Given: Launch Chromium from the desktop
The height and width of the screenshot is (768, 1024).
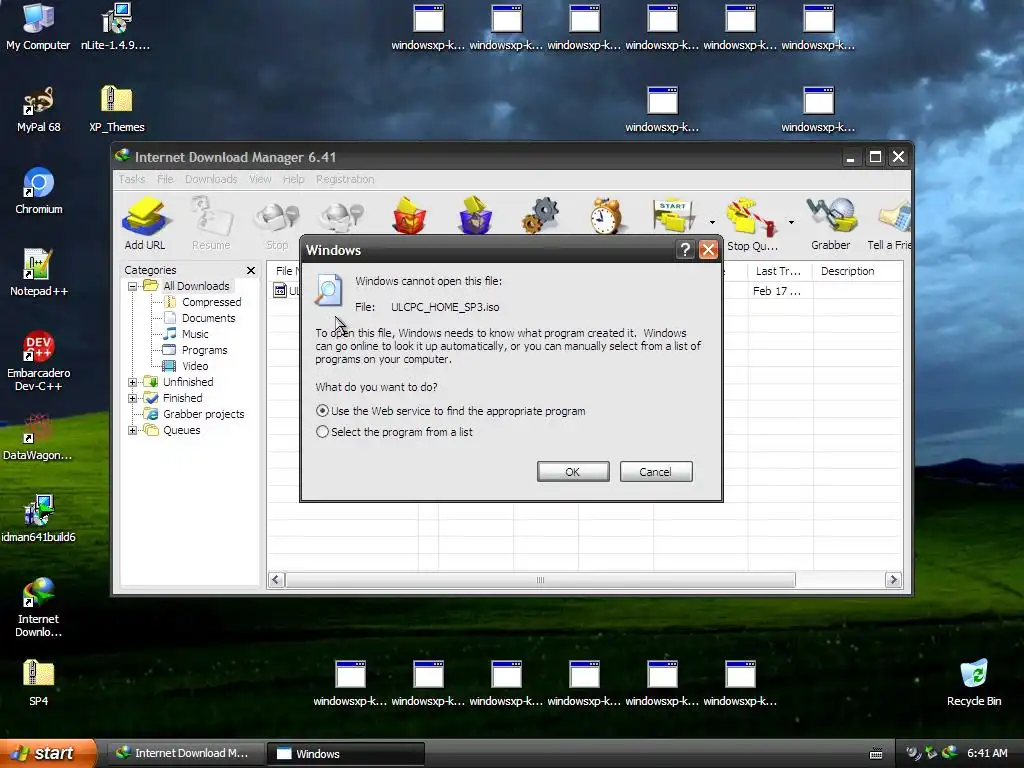Looking at the screenshot, I should click(39, 191).
